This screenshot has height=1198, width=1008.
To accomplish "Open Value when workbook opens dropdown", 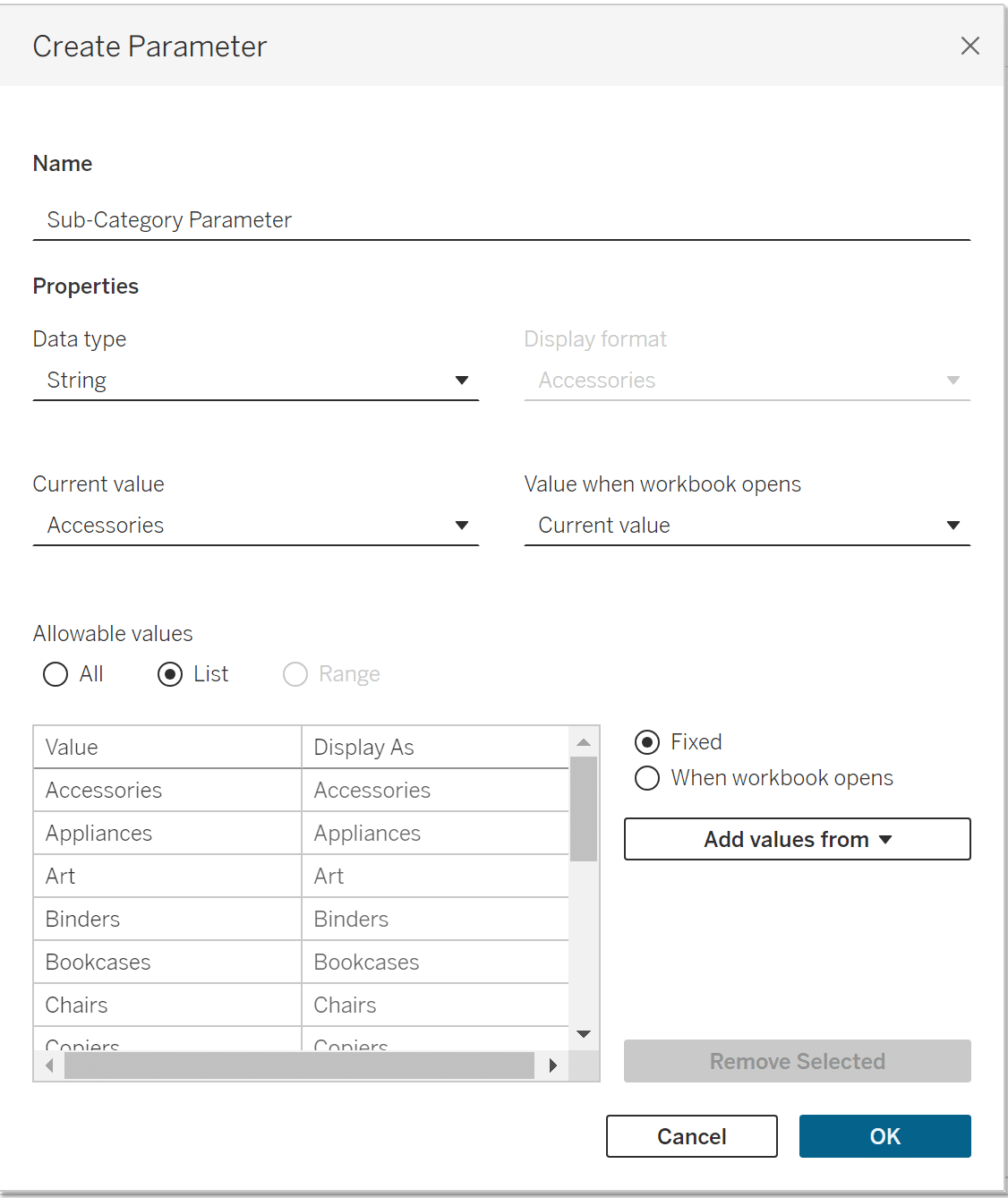I will (747, 526).
